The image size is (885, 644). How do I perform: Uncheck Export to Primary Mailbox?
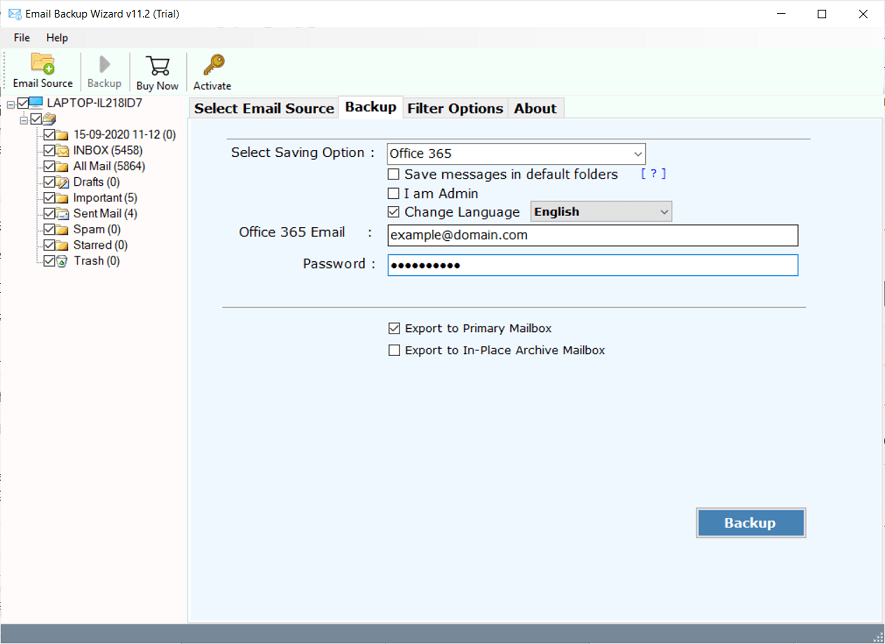pyautogui.click(x=394, y=328)
